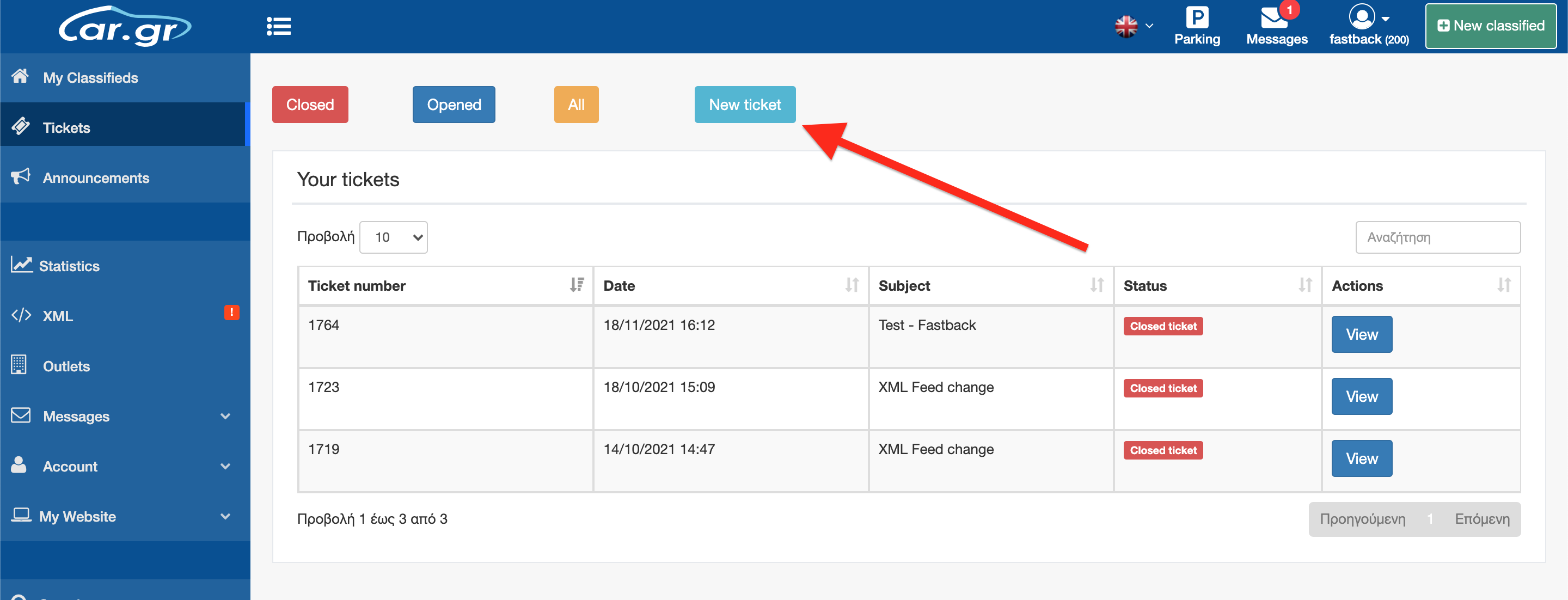View ticket 1764
The height and width of the screenshot is (600, 1568).
1362,334
